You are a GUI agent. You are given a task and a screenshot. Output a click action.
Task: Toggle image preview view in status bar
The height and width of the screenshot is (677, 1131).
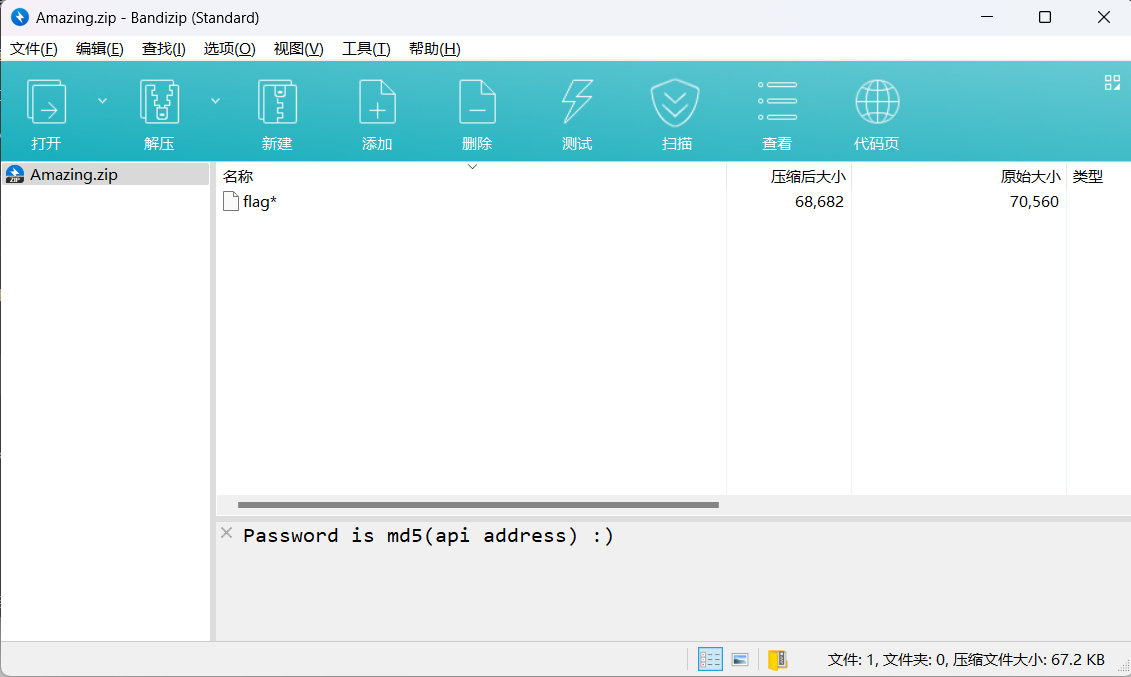(740, 659)
